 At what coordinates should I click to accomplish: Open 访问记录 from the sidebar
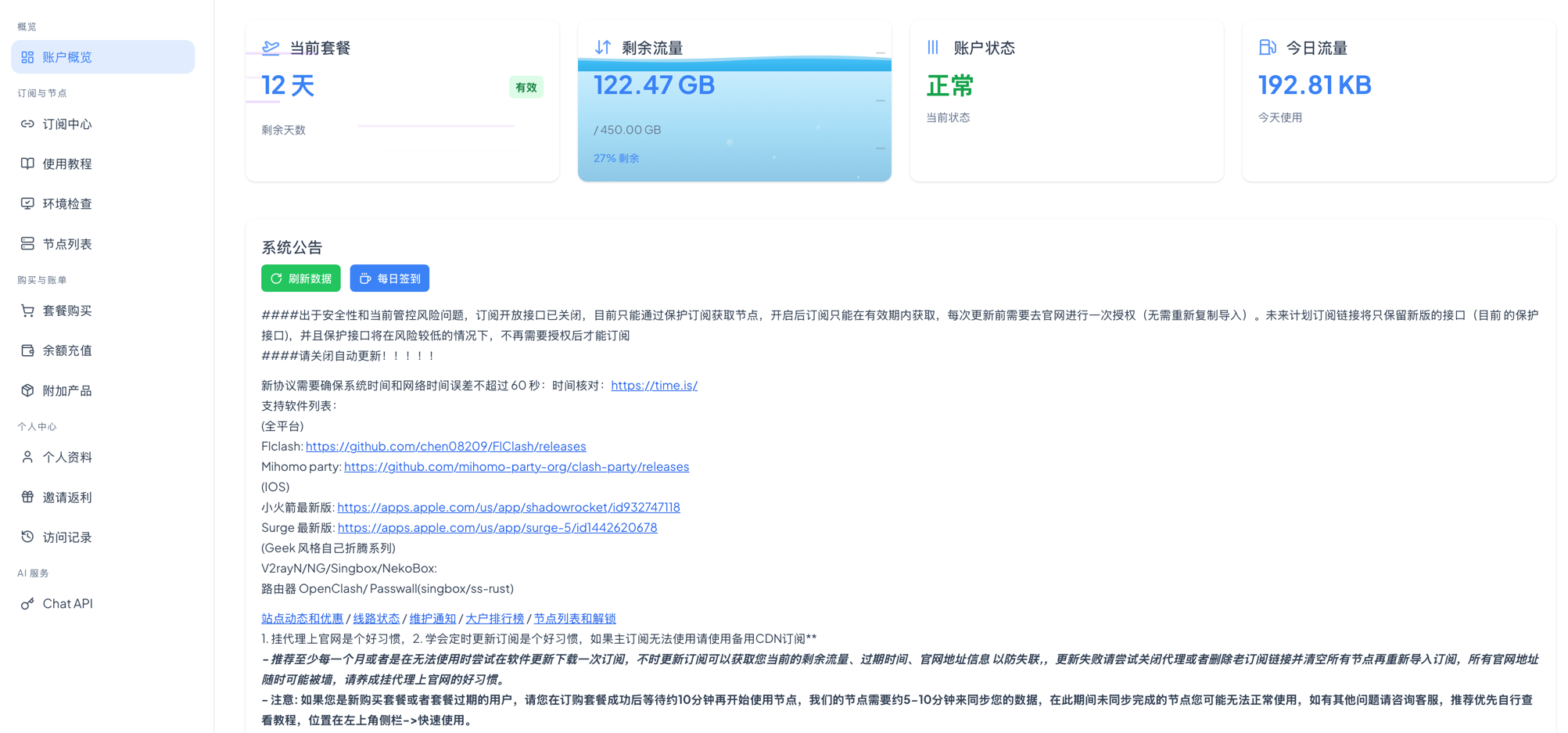coord(67,537)
